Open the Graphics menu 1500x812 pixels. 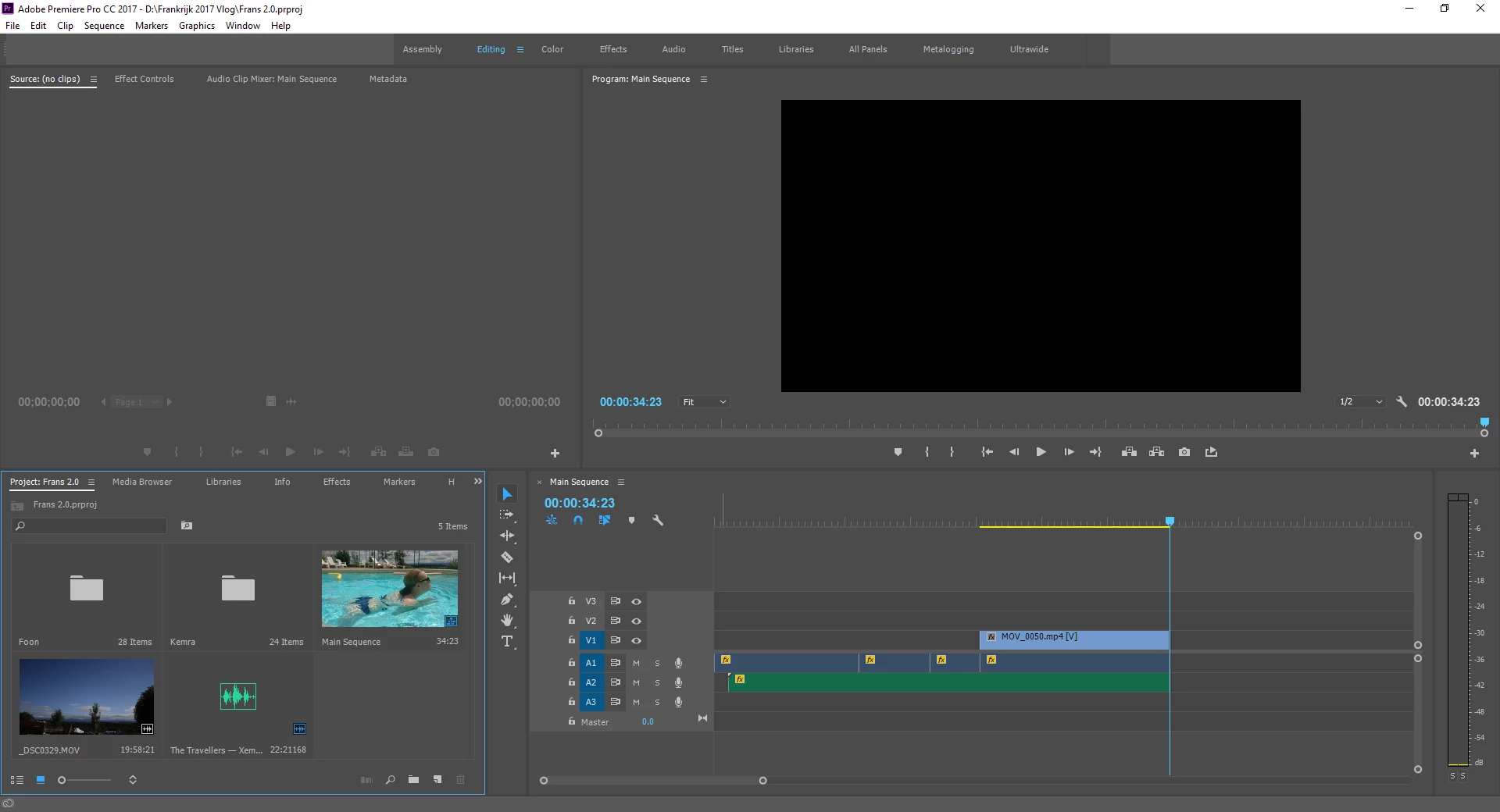(x=197, y=26)
